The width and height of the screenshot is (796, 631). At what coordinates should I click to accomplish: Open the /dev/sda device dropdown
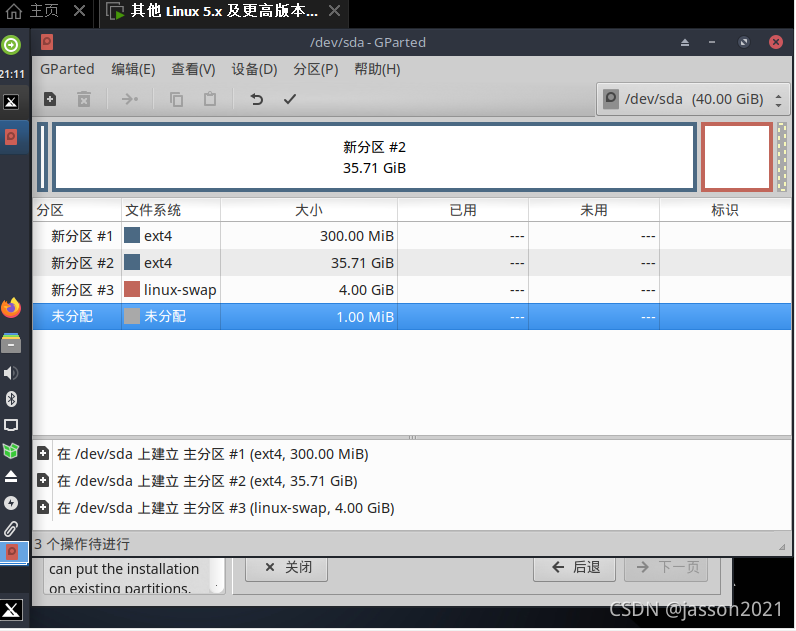tap(693, 99)
